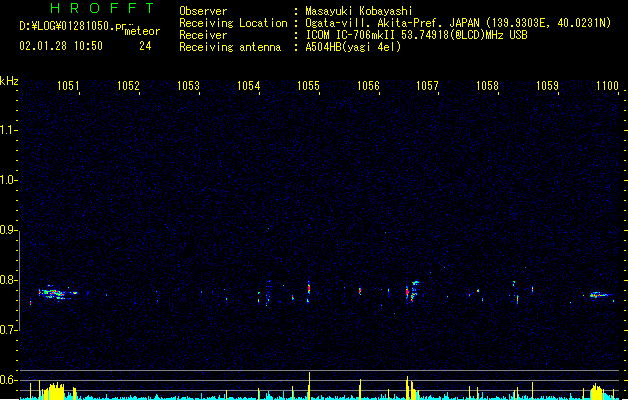Click the 1051 time axis marker
The height and width of the screenshot is (400, 629).
tap(68, 85)
